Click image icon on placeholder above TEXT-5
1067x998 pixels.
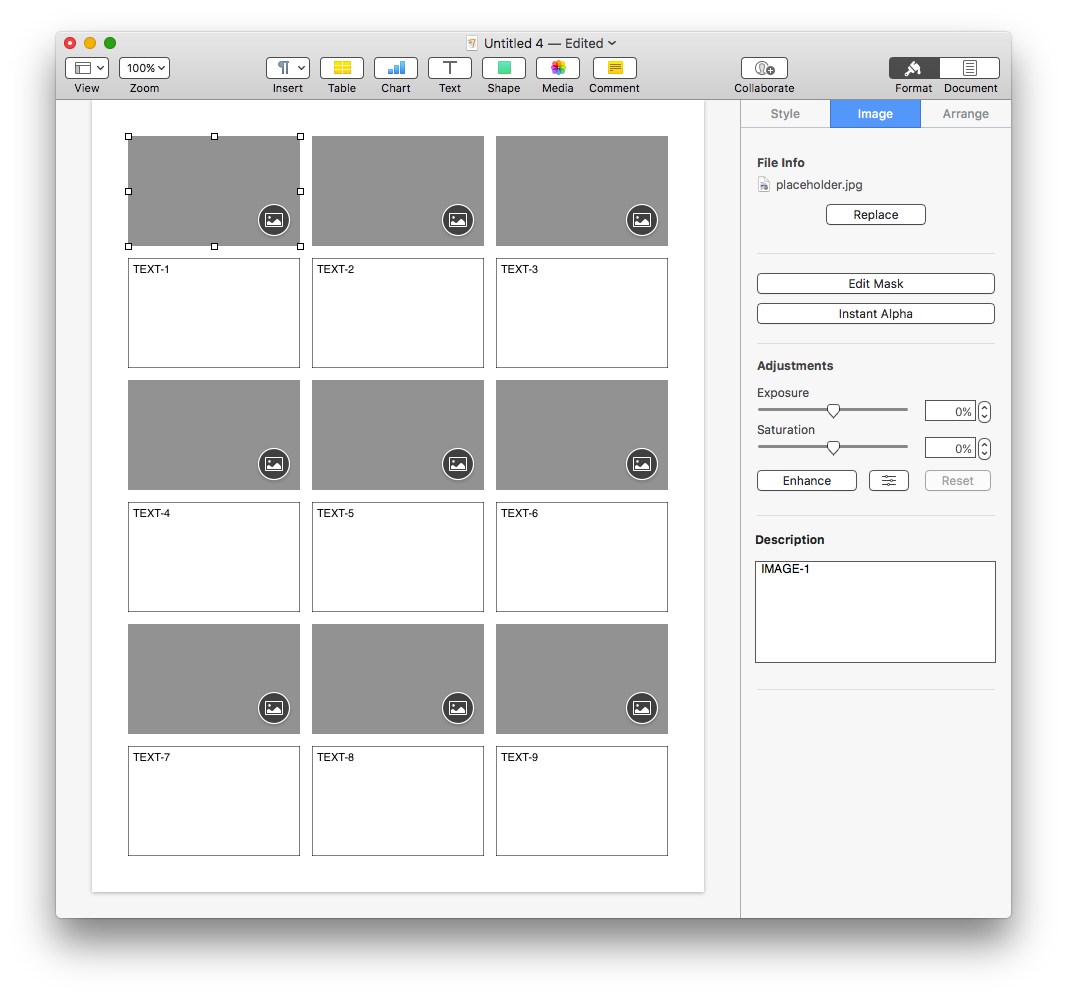(458, 464)
